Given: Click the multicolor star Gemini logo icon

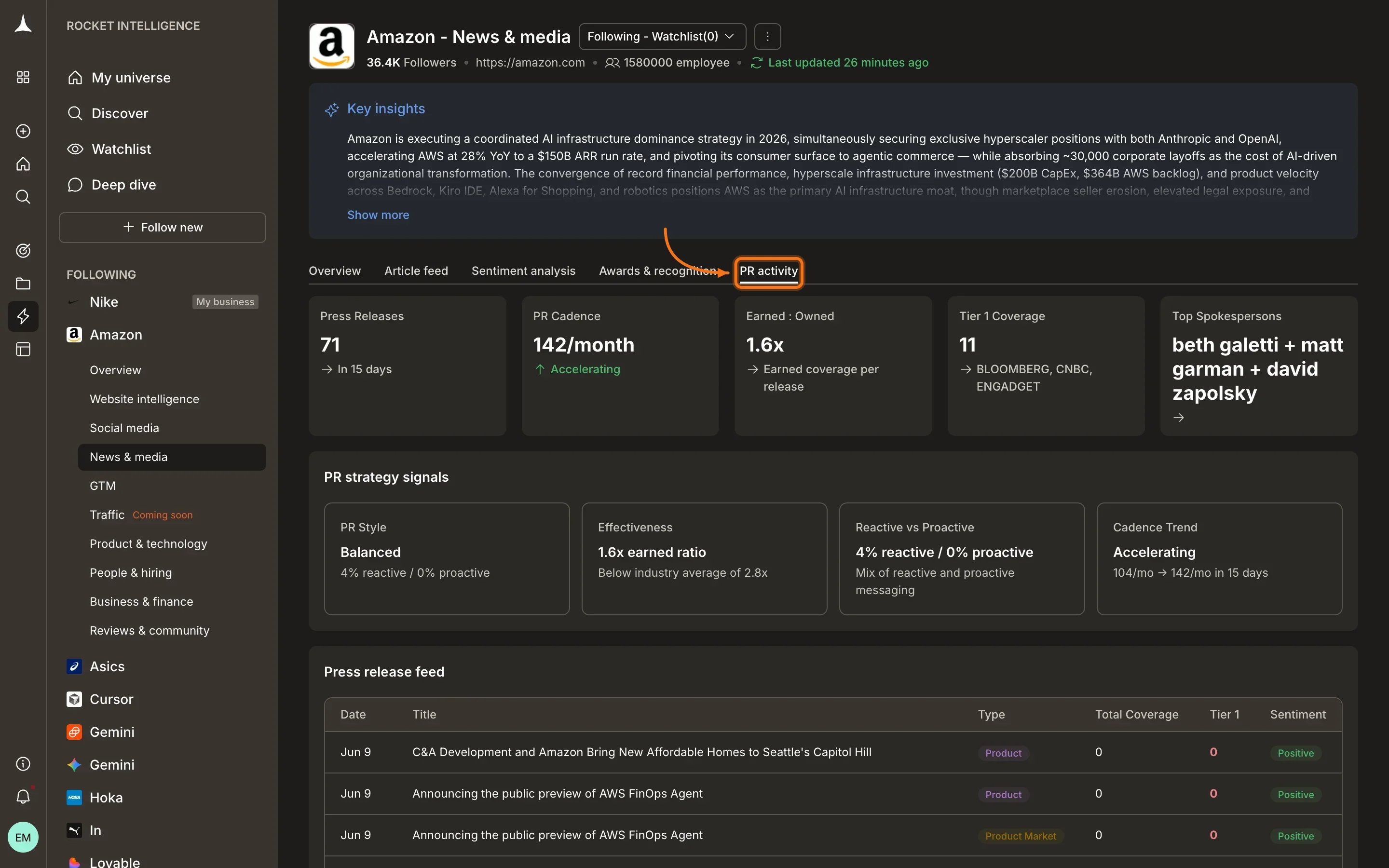Looking at the screenshot, I should point(74,765).
